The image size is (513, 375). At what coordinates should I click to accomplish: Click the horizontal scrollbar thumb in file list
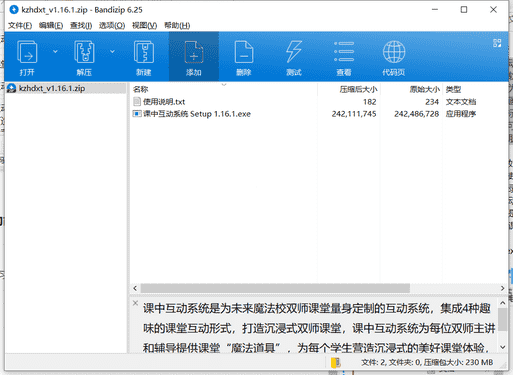coord(275,288)
